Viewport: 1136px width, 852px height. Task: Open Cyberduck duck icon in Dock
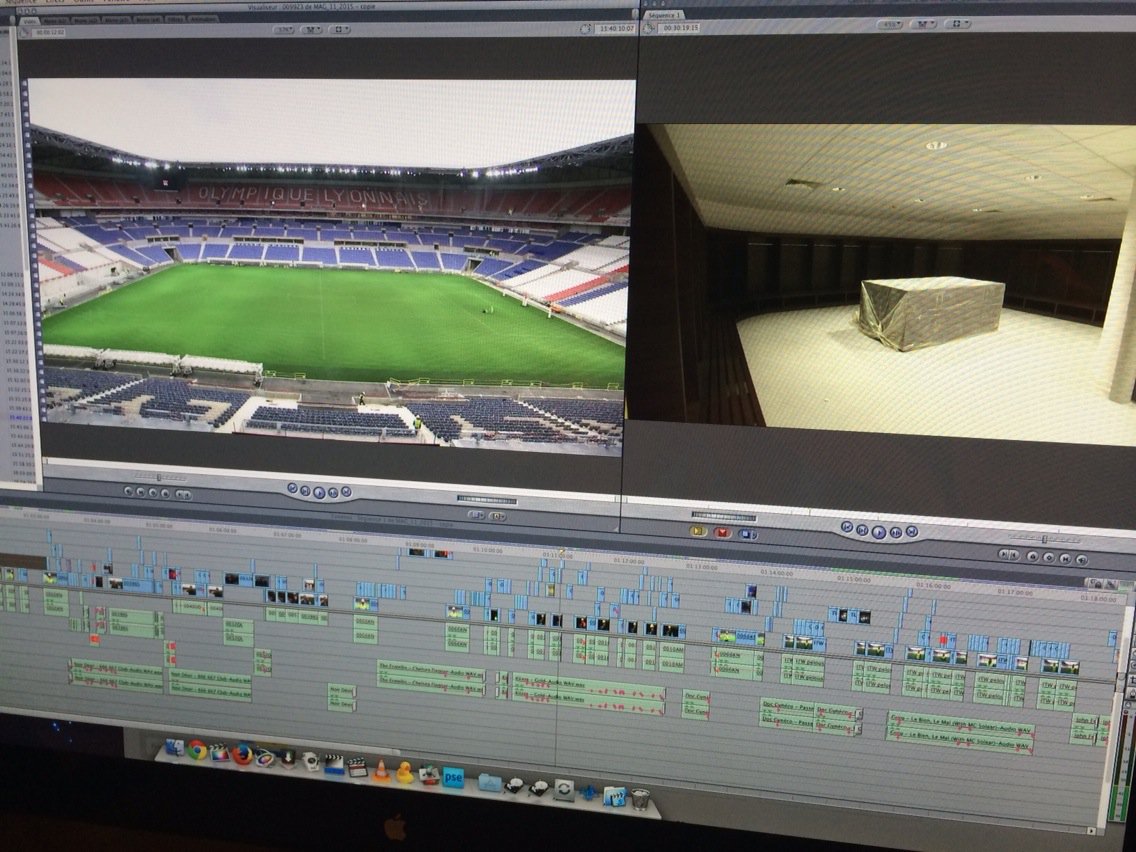[x=405, y=774]
